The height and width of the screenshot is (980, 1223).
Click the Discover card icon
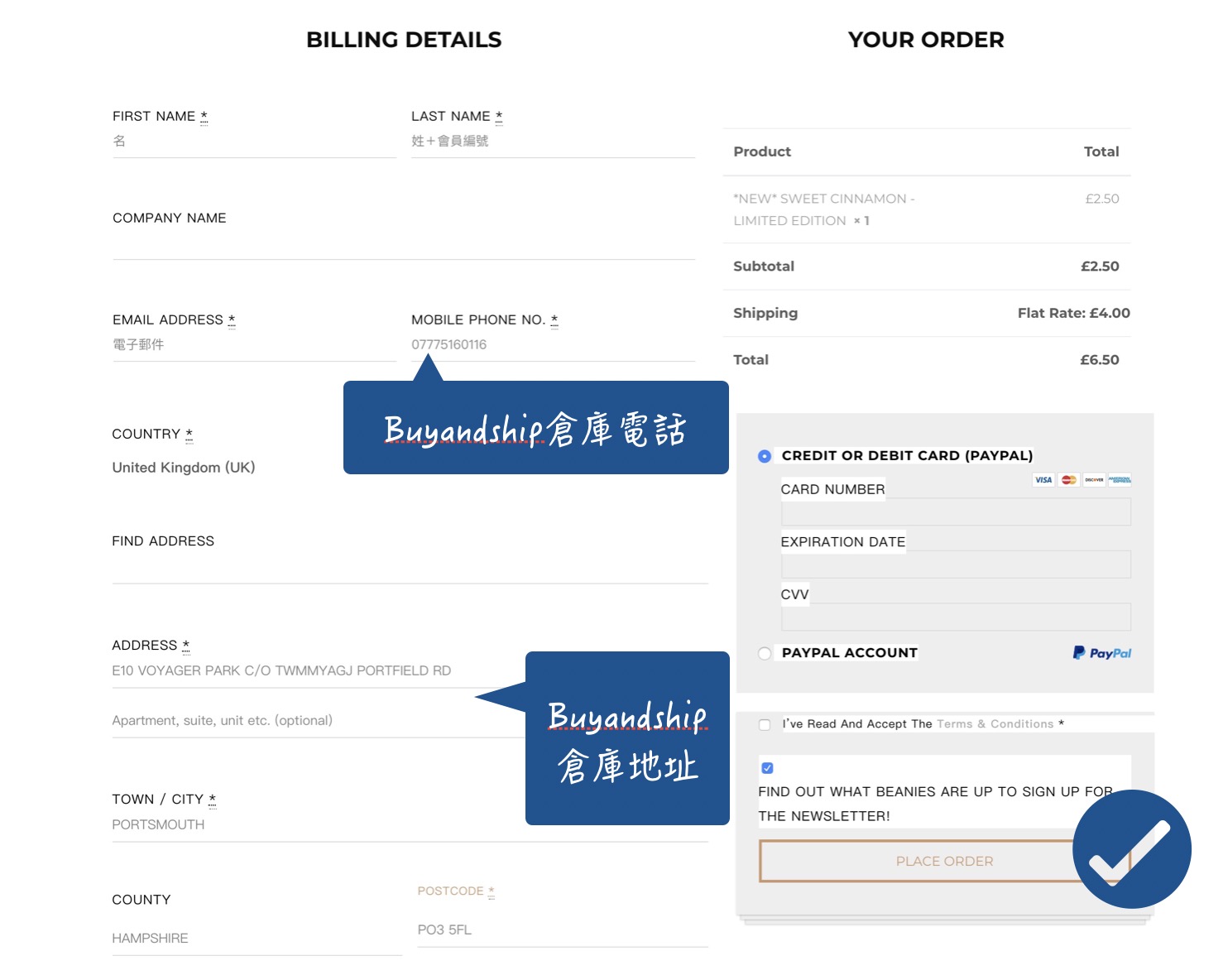(x=1094, y=480)
